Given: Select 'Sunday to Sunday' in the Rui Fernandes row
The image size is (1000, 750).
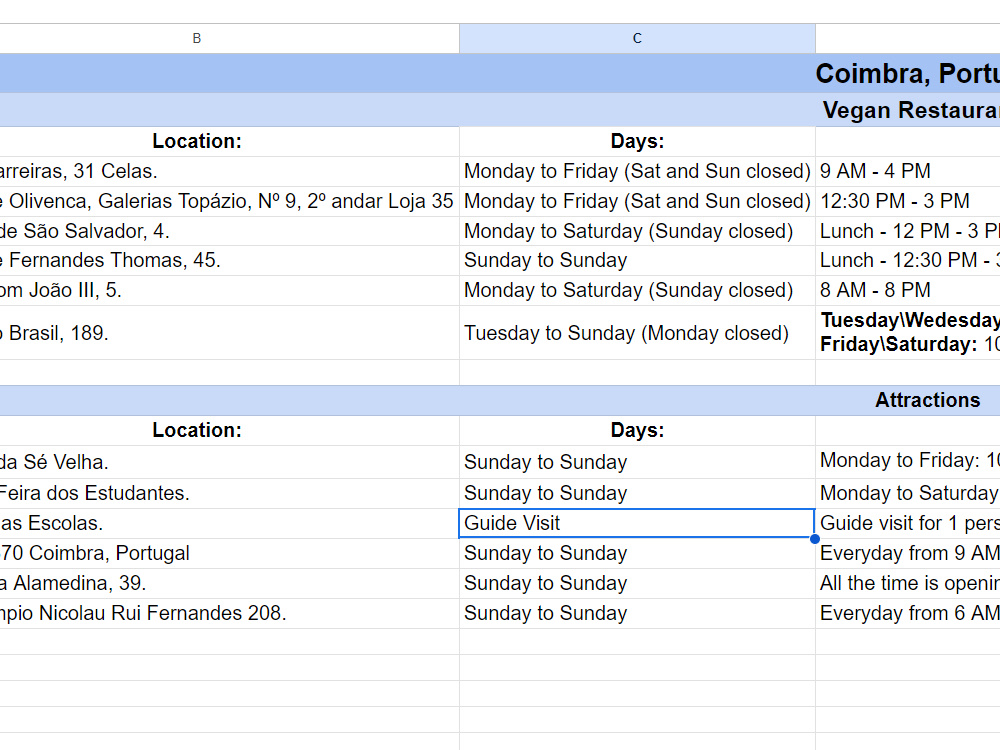Looking at the screenshot, I should pos(637,613).
